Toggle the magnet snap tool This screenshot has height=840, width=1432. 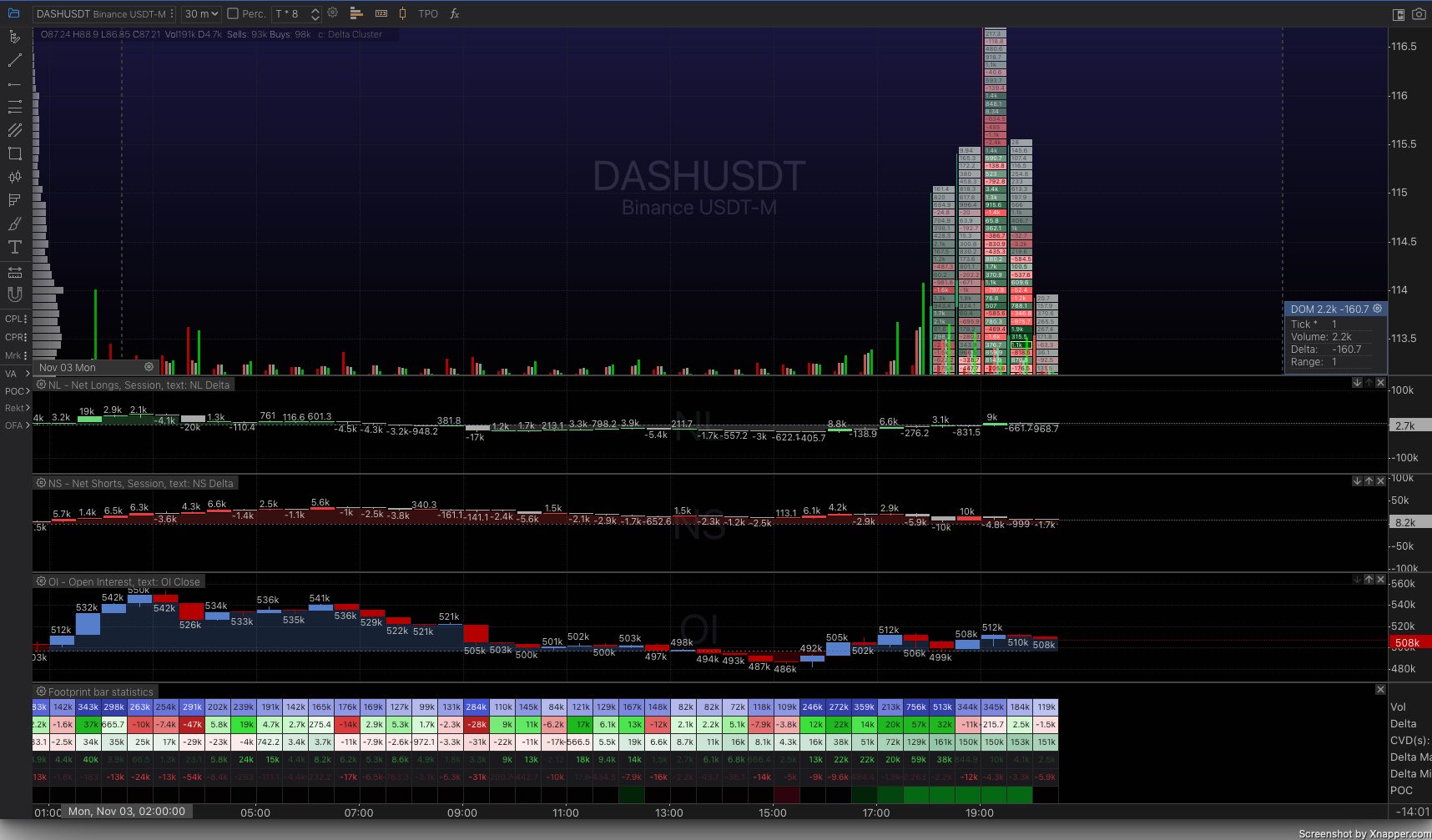(x=14, y=294)
